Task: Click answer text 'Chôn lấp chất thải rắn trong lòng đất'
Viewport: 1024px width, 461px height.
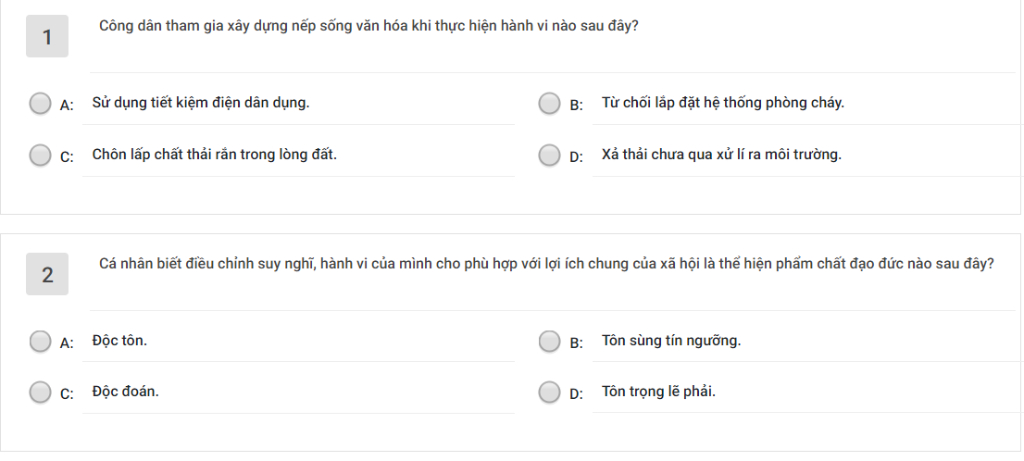Action: [x=214, y=155]
